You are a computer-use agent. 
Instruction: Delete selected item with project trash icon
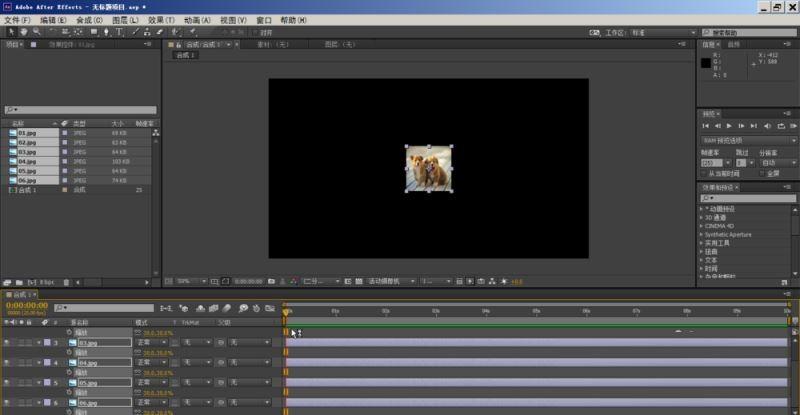tap(65, 282)
